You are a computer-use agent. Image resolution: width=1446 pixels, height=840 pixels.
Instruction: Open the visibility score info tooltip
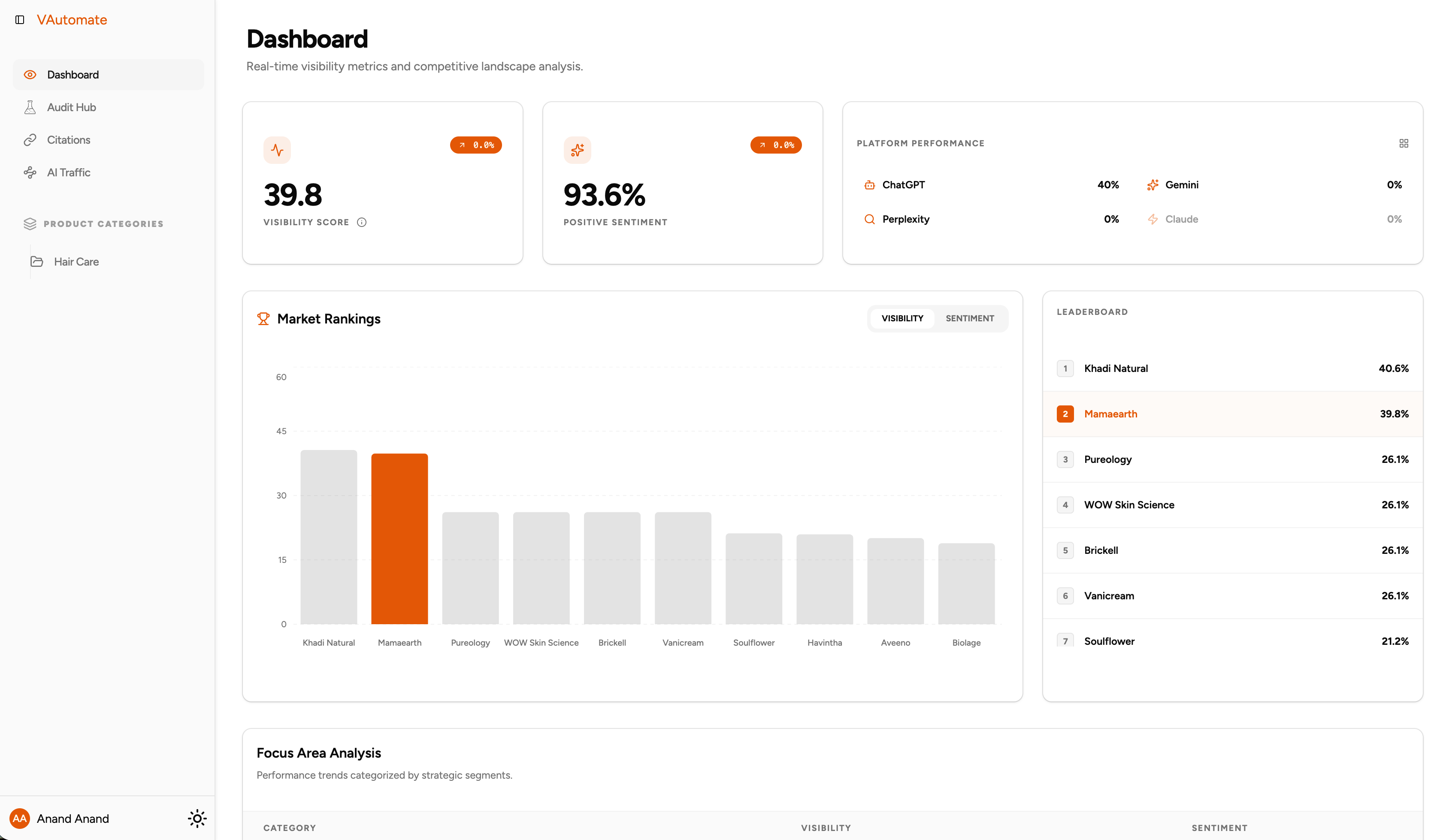point(362,222)
